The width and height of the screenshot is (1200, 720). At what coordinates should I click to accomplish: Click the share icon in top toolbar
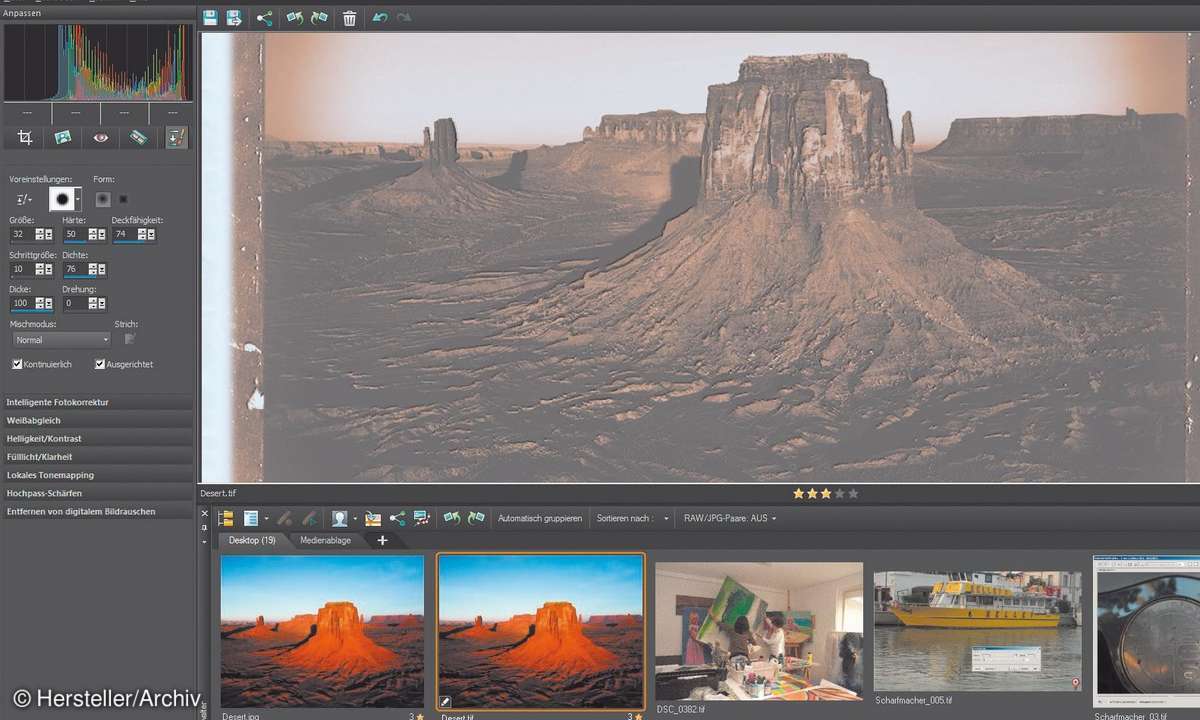[x=264, y=18]
